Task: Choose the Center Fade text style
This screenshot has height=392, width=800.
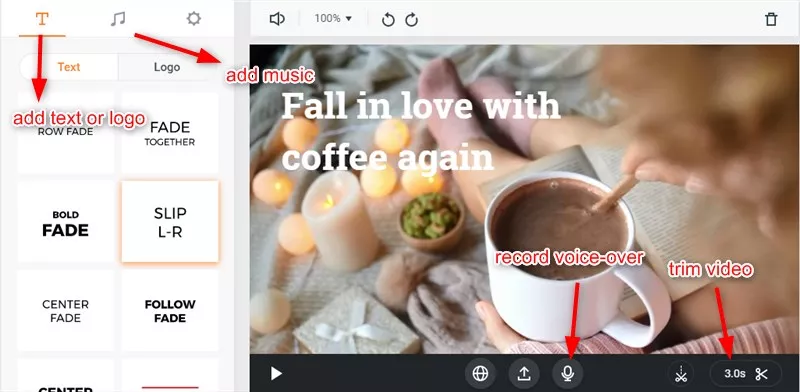Action: 66,311
